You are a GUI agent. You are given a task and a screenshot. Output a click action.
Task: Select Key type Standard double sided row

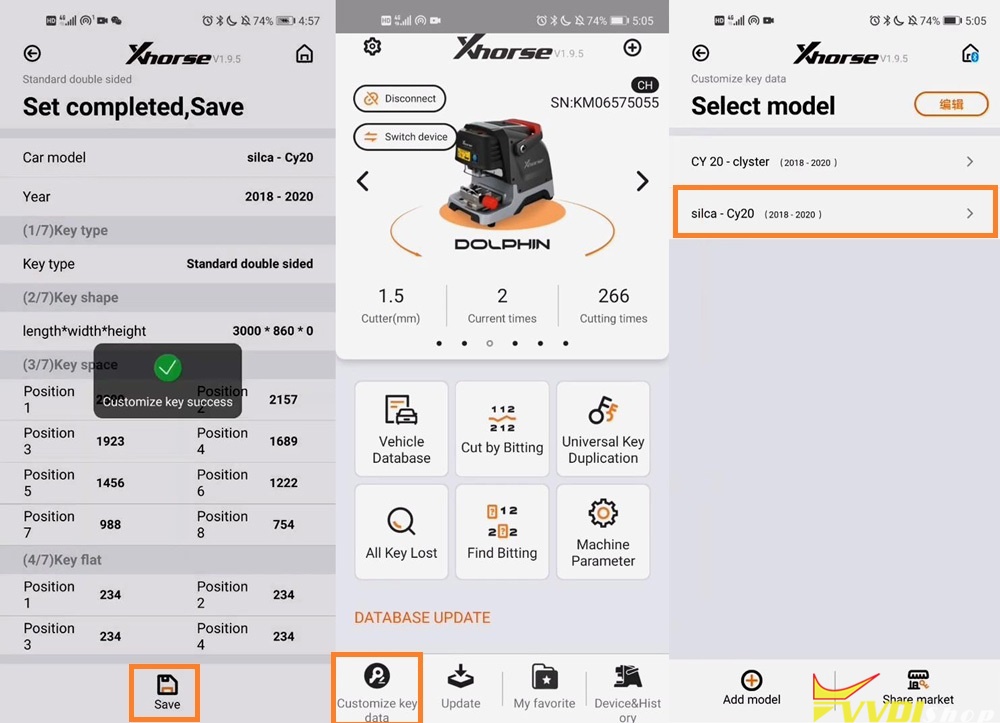tap(168, 264)
